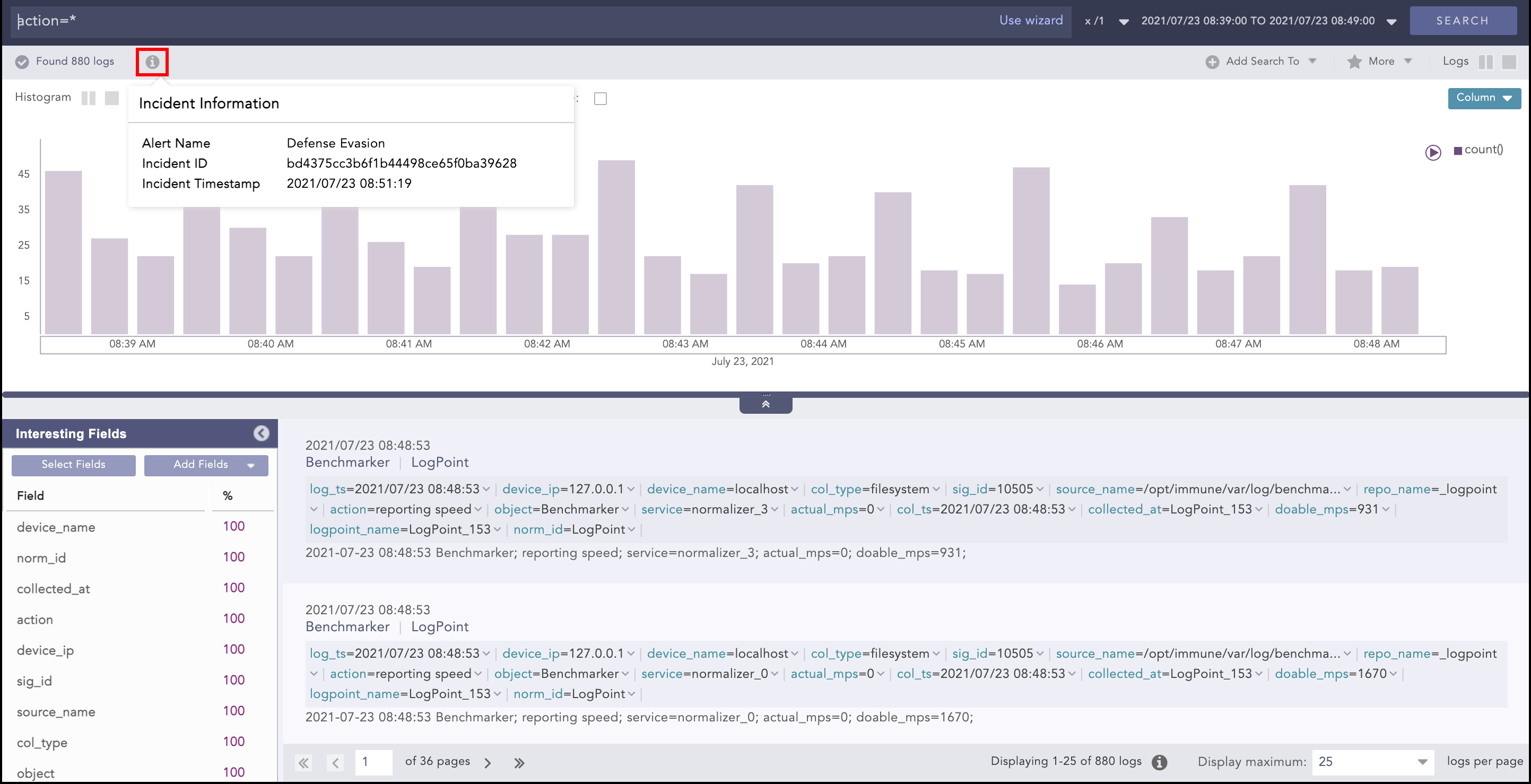The height and width of the screenshot is (784, 1531).
Task: Click the plus icon of Add Search To
Action: coord(1212,62)
